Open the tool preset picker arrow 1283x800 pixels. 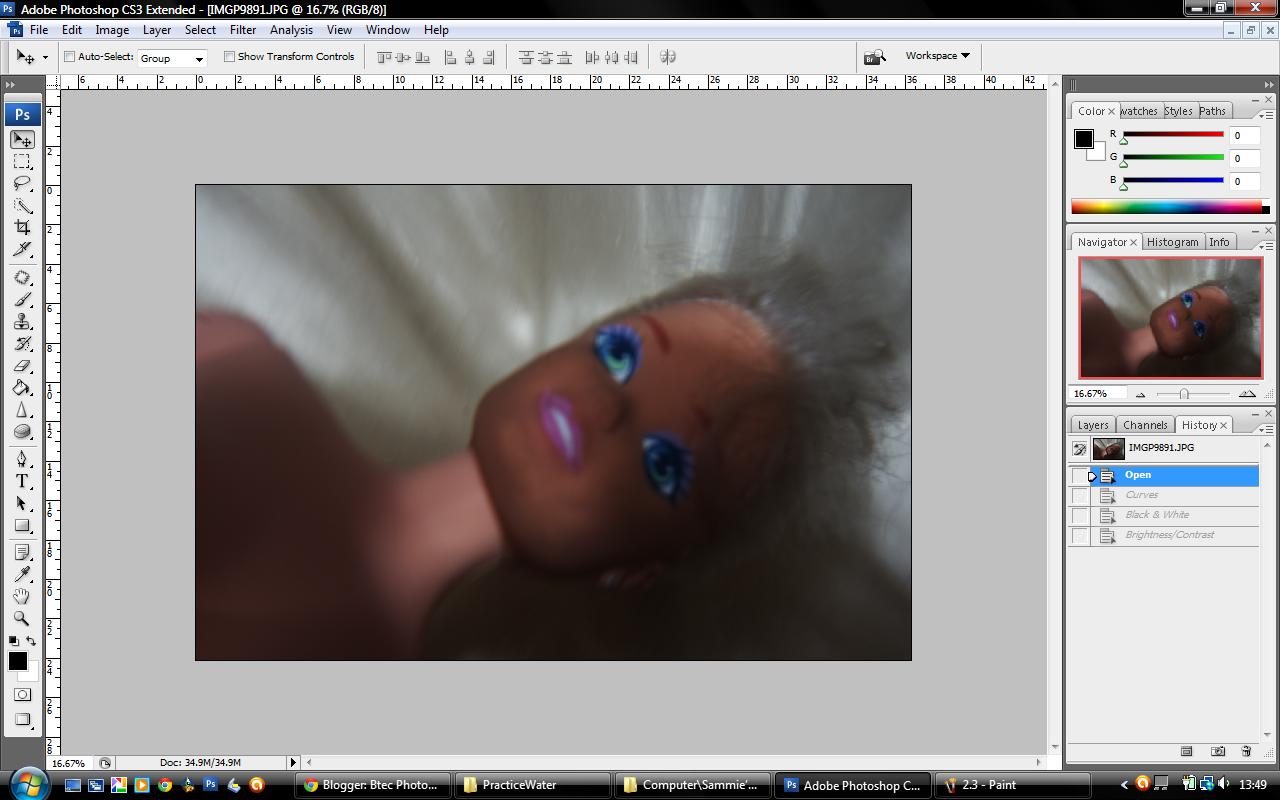45,57
